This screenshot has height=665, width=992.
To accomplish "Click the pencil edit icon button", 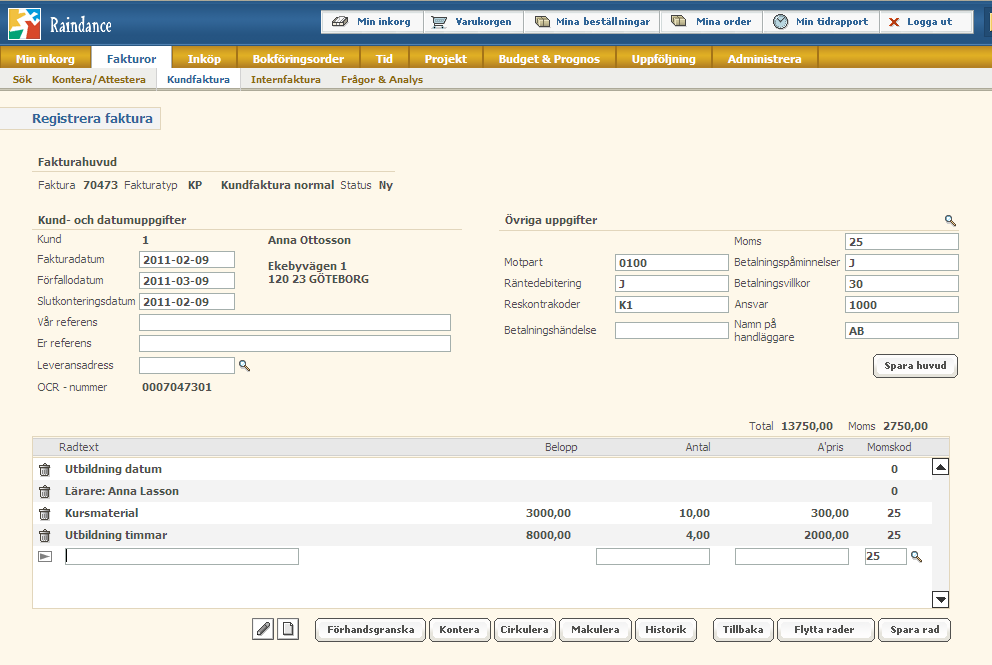I will point(263,630).
